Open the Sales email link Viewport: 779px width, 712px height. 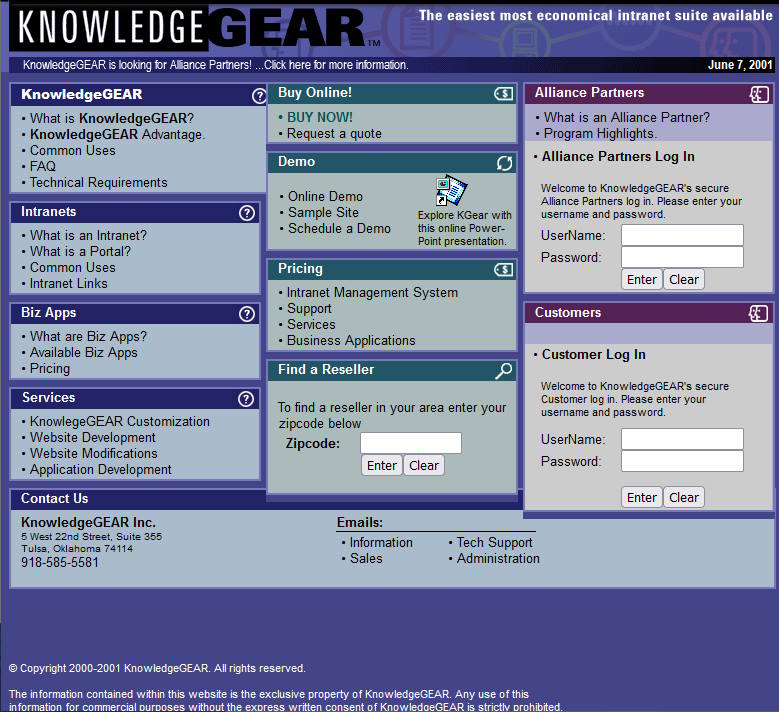click(x=366, y=558)
